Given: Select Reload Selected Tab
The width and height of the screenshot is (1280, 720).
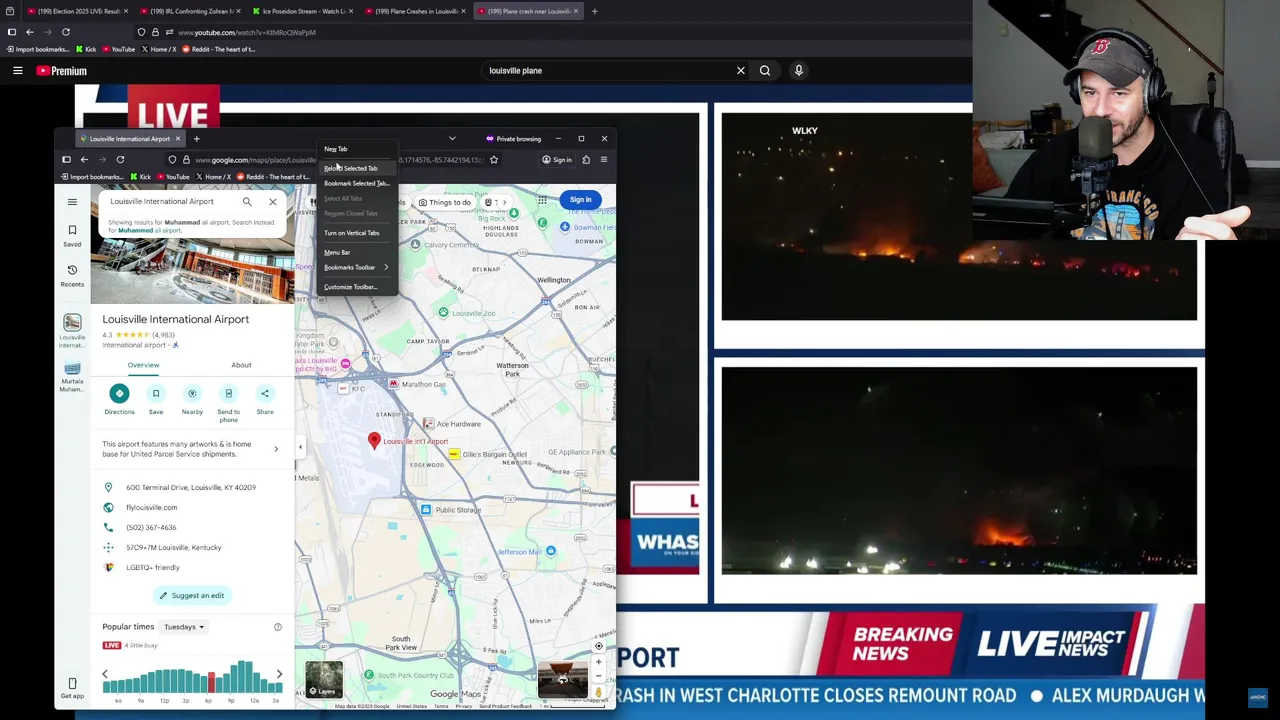Looking at the screenshot, I should 358,168.
